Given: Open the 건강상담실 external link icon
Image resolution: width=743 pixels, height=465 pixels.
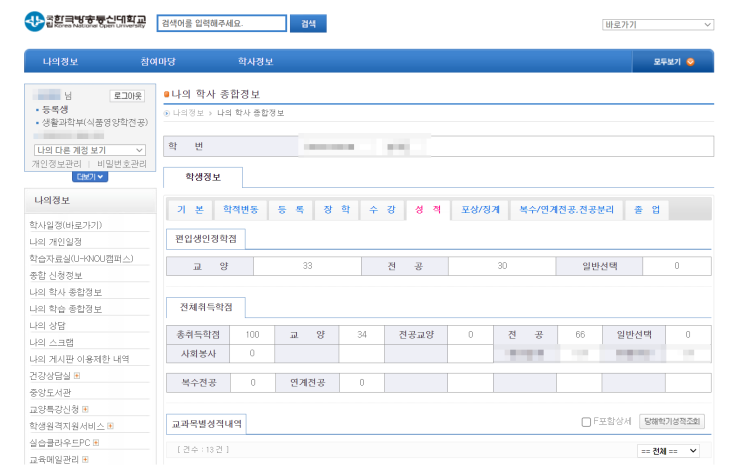Looking at the screenshot, I should pos(77,375).
